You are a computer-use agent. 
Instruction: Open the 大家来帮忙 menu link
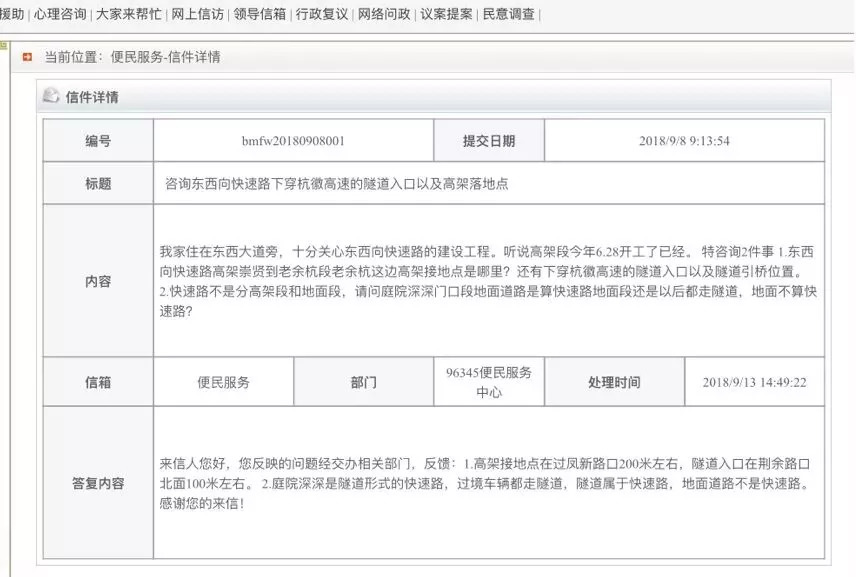point(129,14)
